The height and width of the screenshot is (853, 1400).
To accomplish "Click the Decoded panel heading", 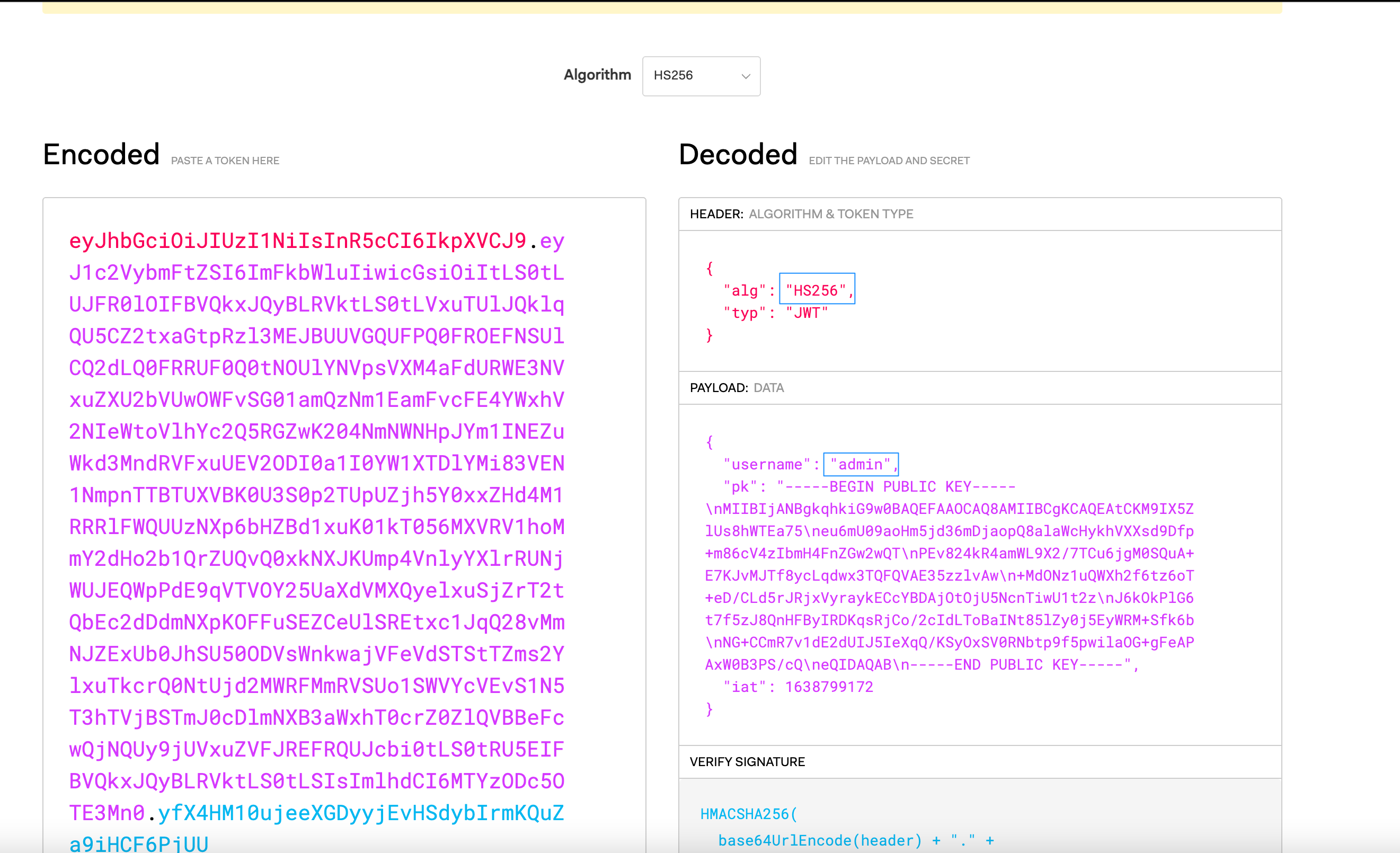I will coord(737,153).
